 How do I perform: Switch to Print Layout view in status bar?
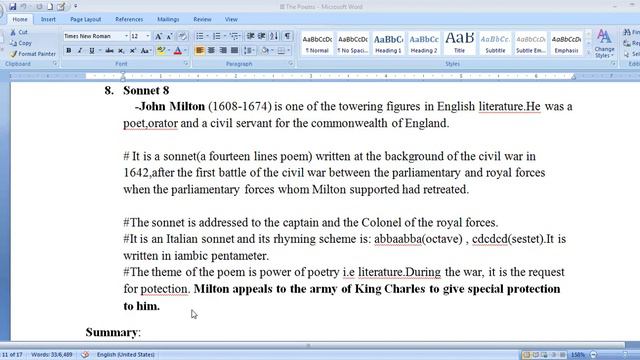click(x=526, y=355)
